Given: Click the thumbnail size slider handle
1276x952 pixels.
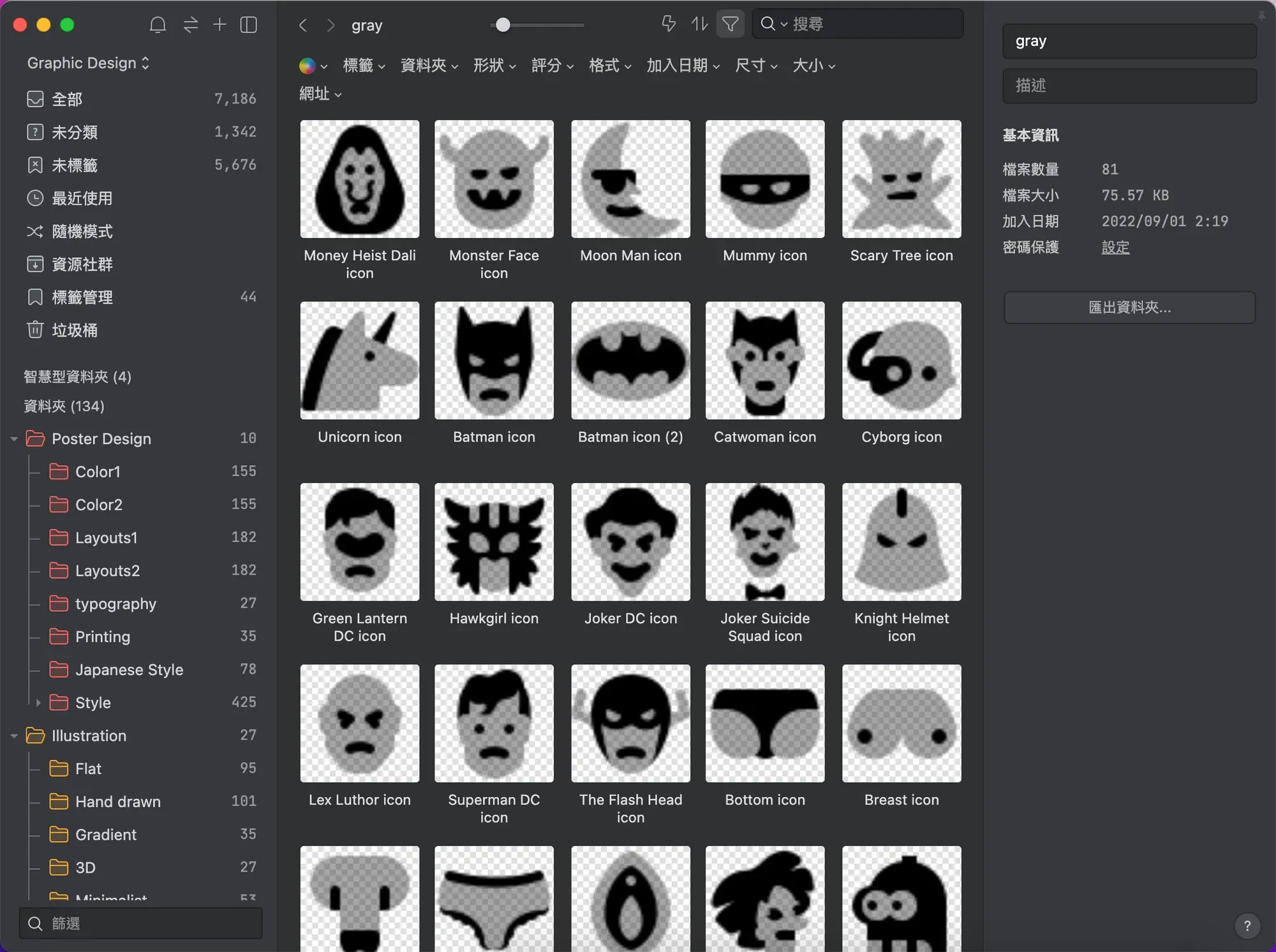Looking at the screenshot, I should click(503, 25).
